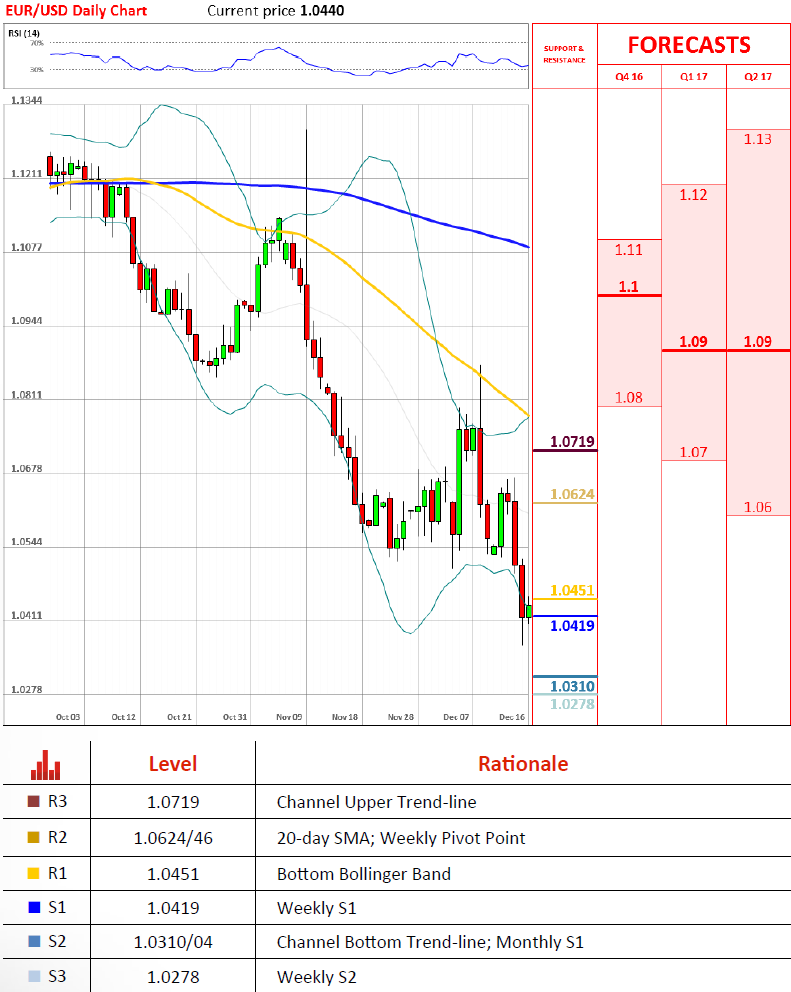Click the 1.0719 resistance level marker

click(x=572, y=442)
